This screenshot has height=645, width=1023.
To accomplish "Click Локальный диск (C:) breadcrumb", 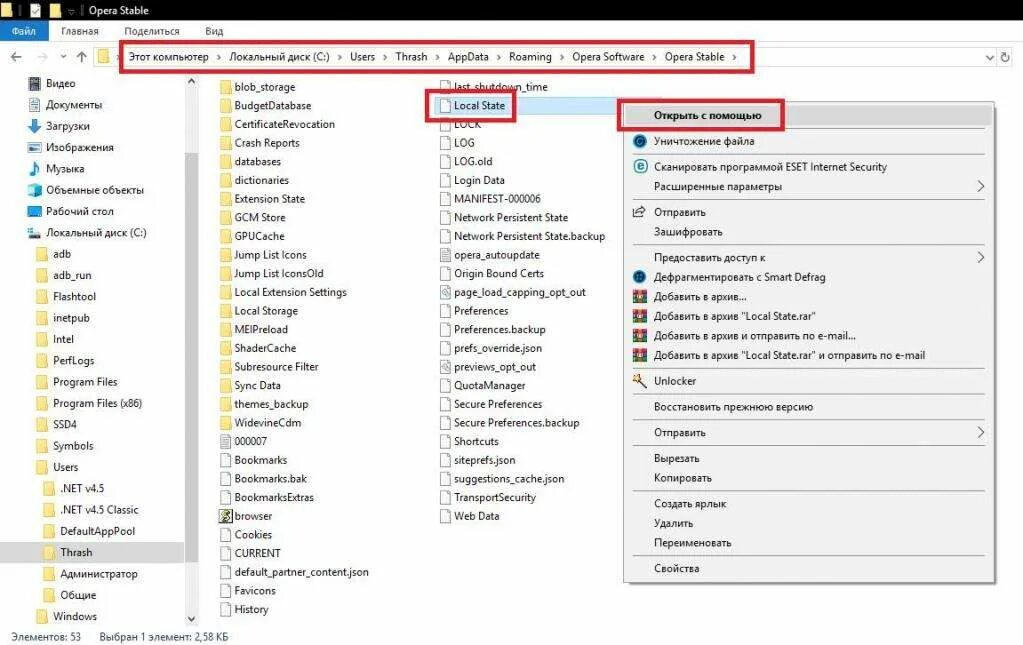I will pos(279,57).
